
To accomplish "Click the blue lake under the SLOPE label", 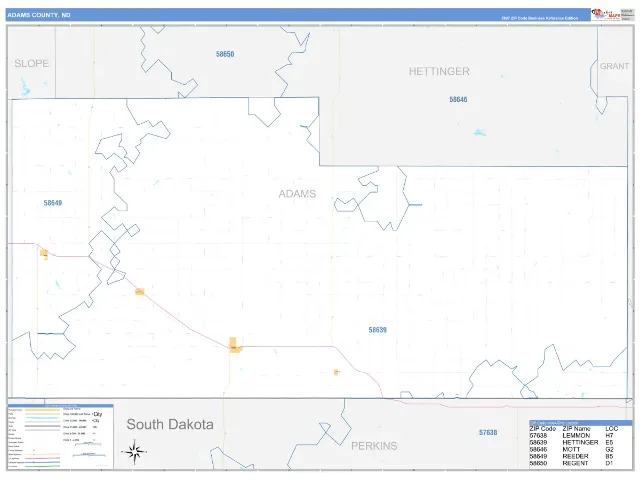I will click(x=24, y=87).
